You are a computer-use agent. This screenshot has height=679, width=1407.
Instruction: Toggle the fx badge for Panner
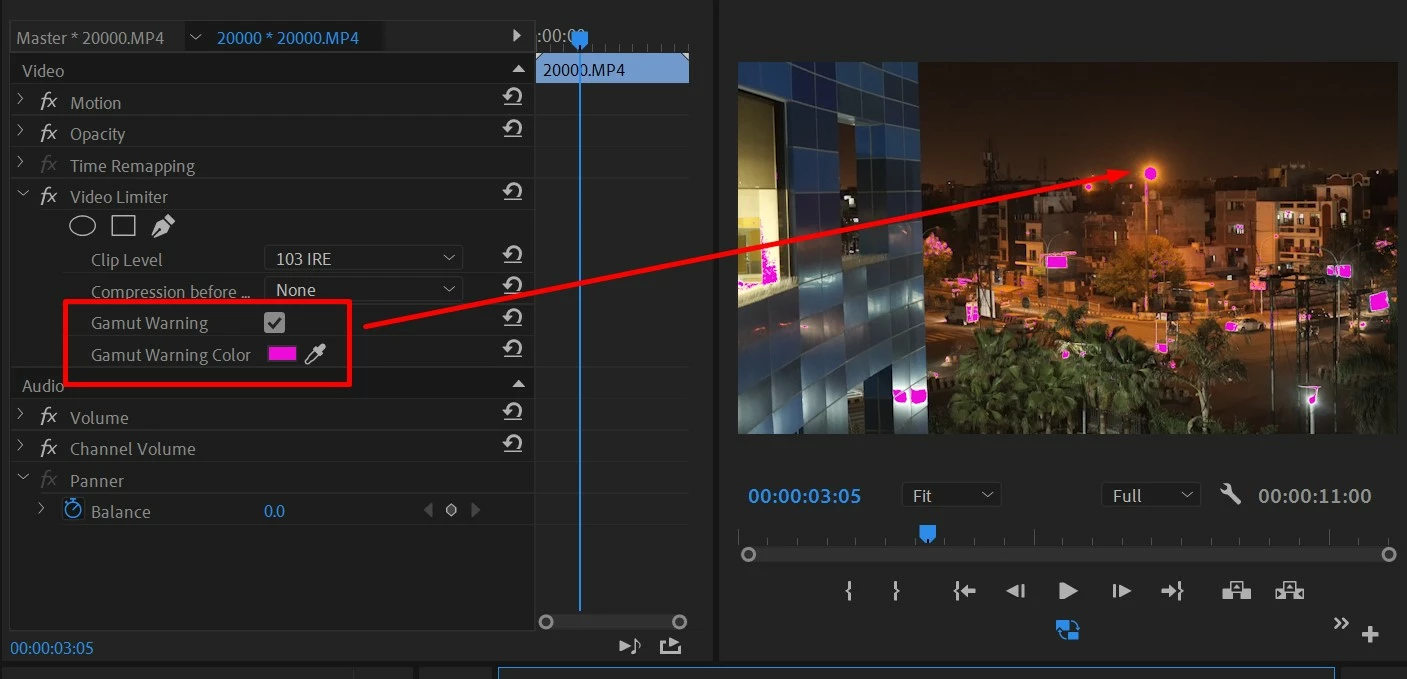(48, 480)
